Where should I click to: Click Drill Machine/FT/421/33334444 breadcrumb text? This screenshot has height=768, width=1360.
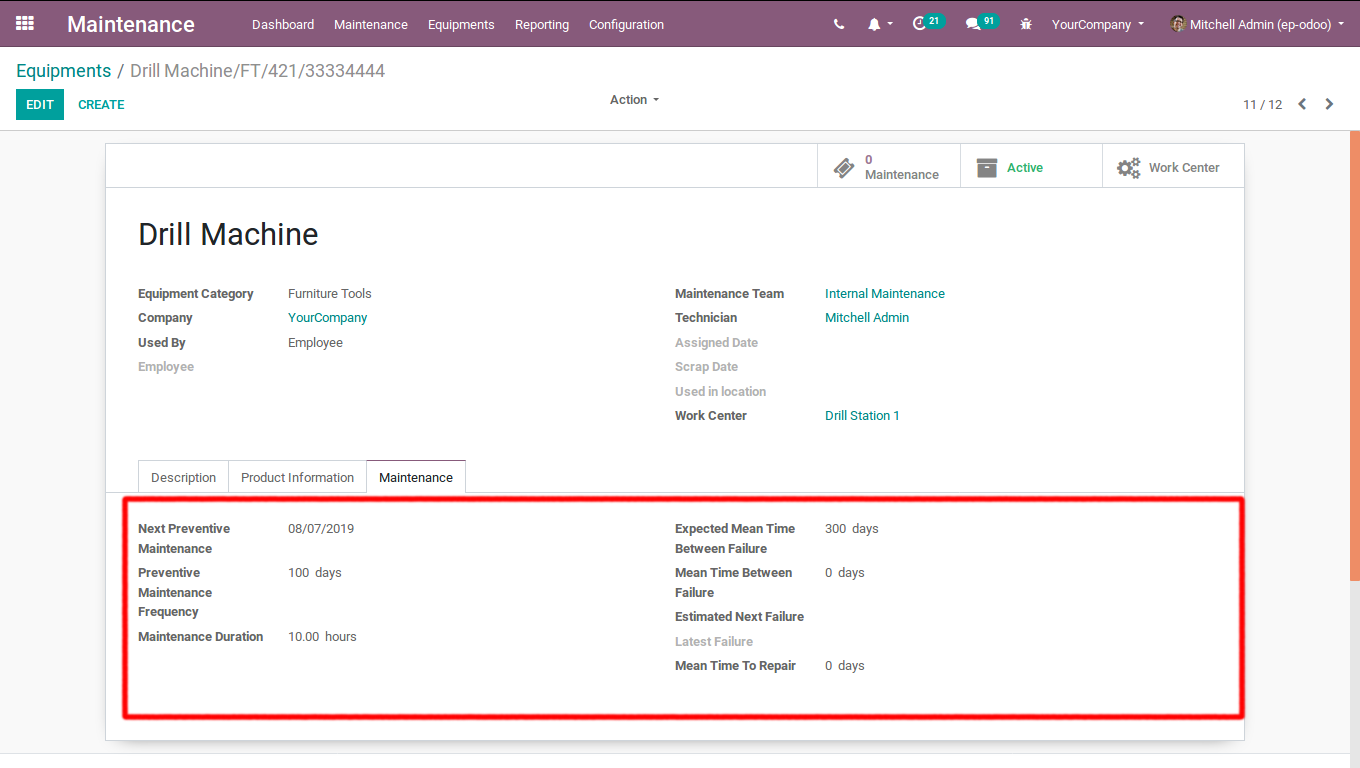pyautogui.click(x=257, y=71)
